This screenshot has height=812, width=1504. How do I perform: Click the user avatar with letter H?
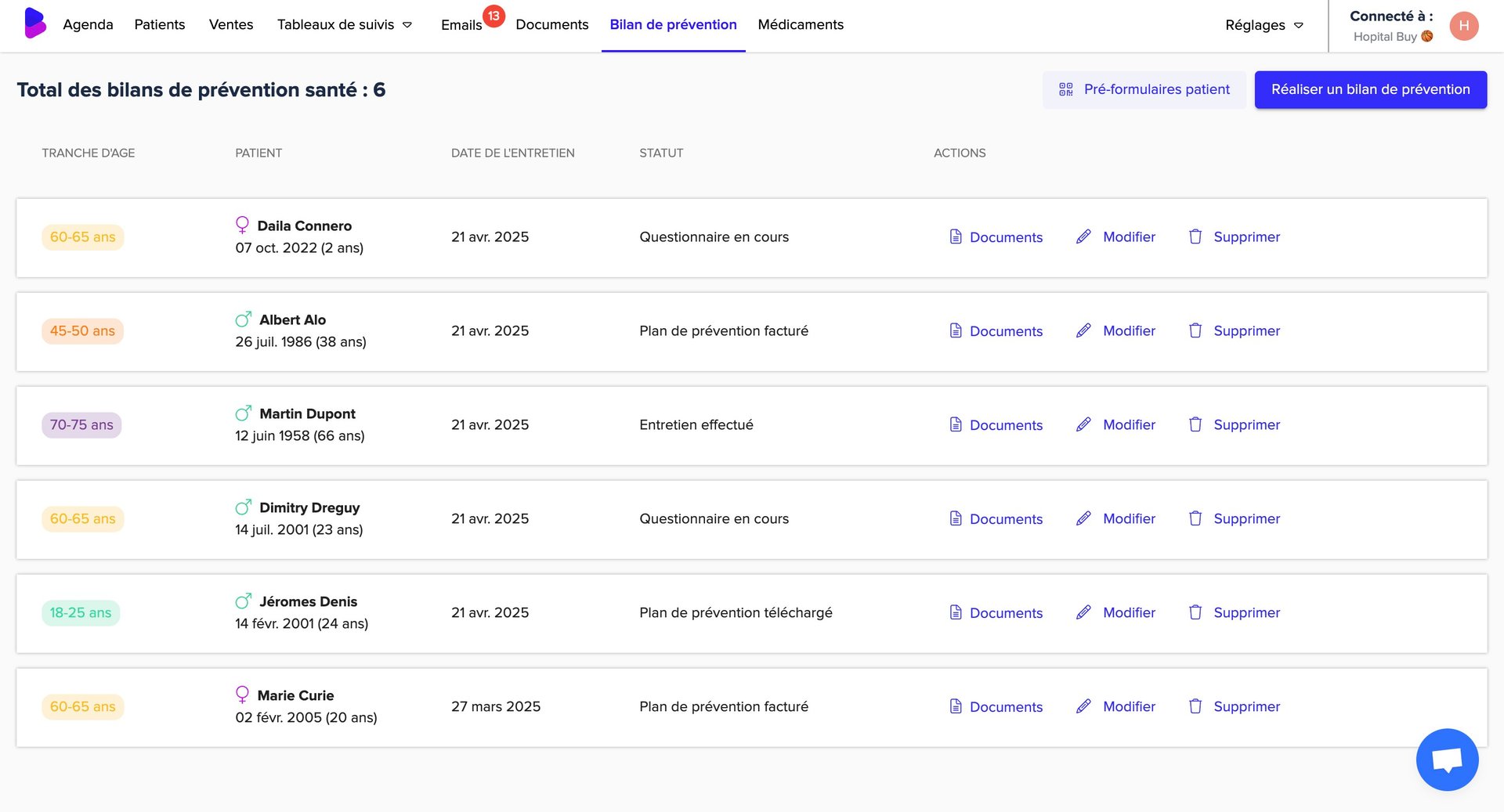1463,26
